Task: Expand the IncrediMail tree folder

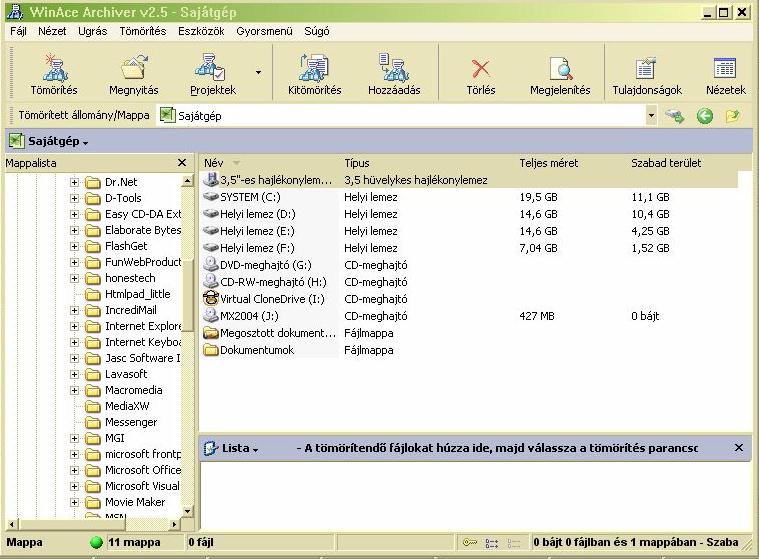Action: click(74, 310)
